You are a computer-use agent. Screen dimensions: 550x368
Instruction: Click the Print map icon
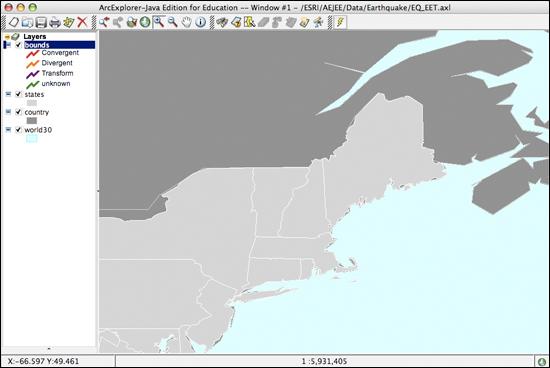tap(55, 22)
